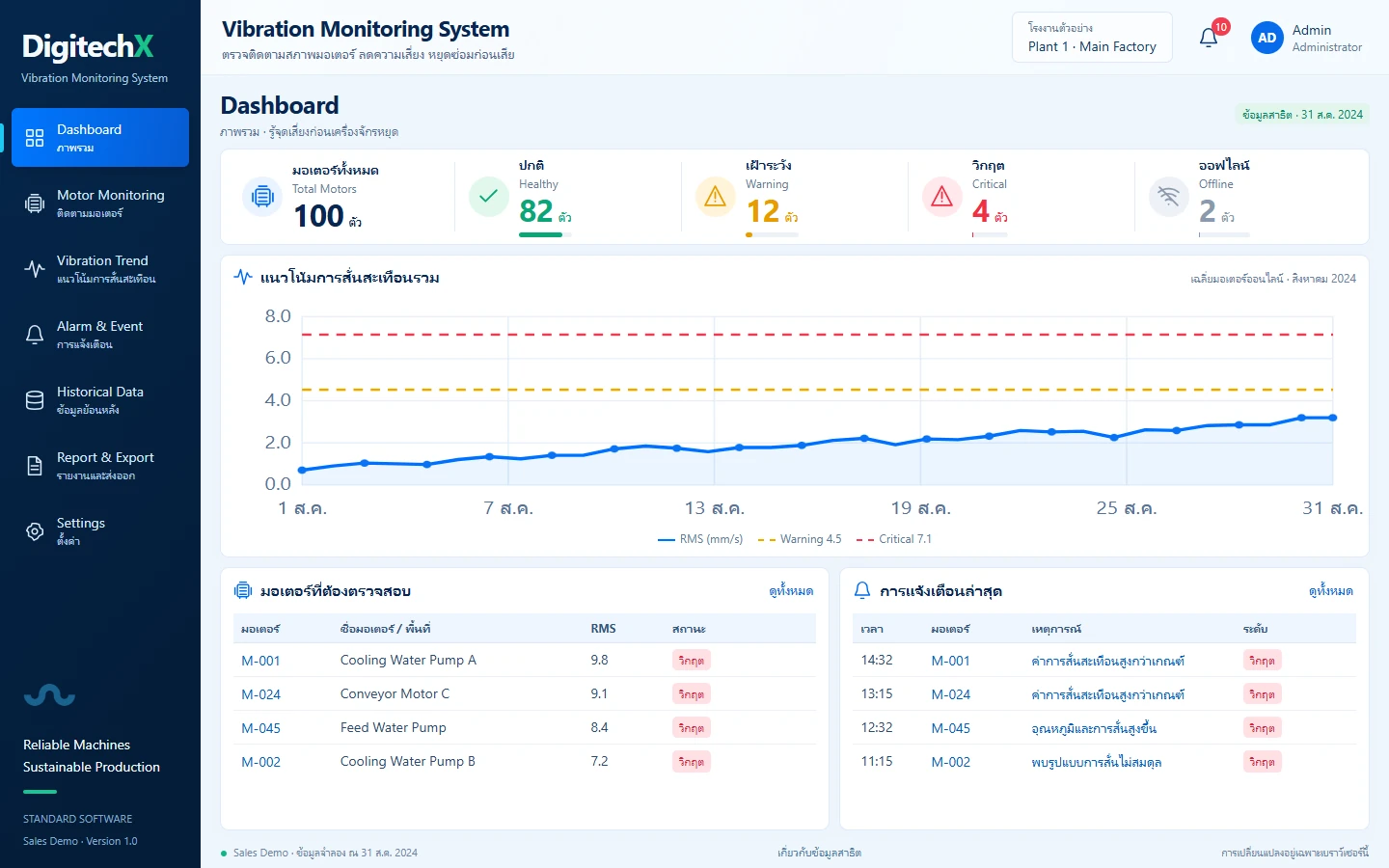This screenshot has height=868, width=1389.
Task: Click the Healthy count 82
Action: [x=536, y=210]
